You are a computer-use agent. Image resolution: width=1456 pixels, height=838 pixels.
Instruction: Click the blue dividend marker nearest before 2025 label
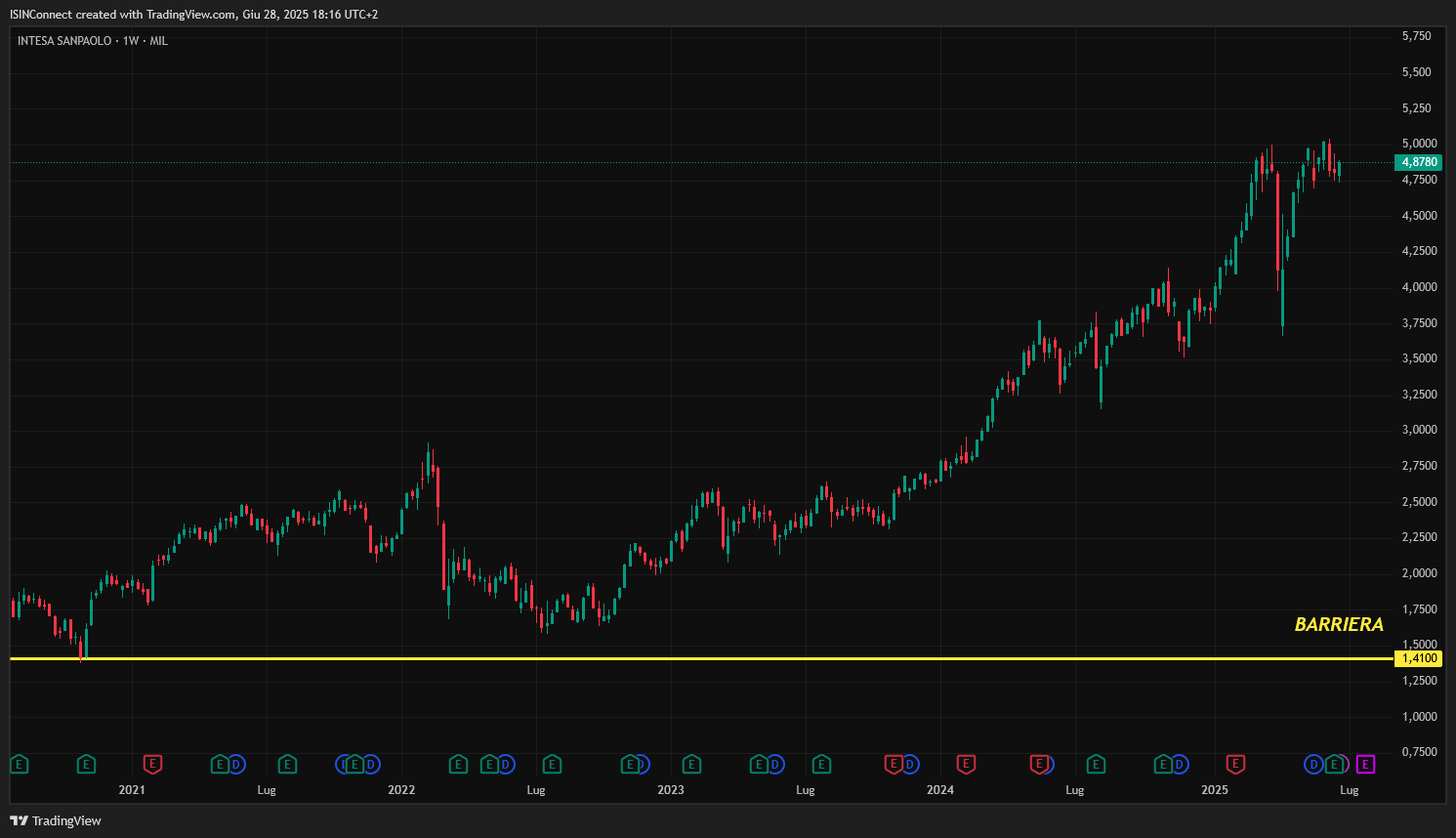[1180, 764]
